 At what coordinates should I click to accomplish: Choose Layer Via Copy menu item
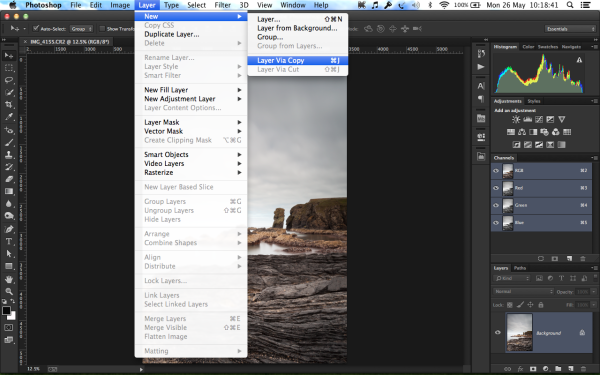pos(298,60)
